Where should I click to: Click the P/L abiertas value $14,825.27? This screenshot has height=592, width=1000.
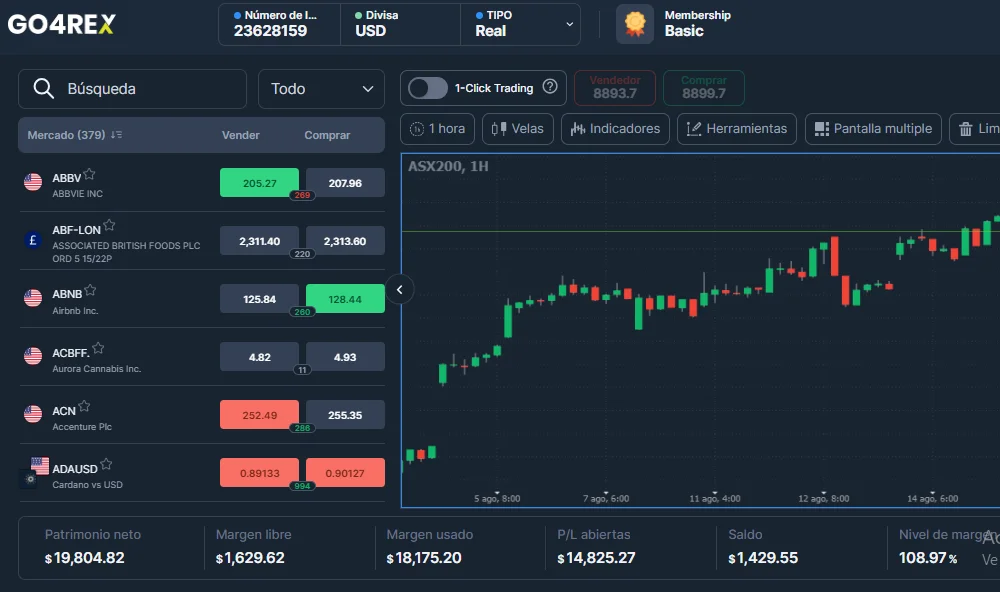[x=596, y=558]
